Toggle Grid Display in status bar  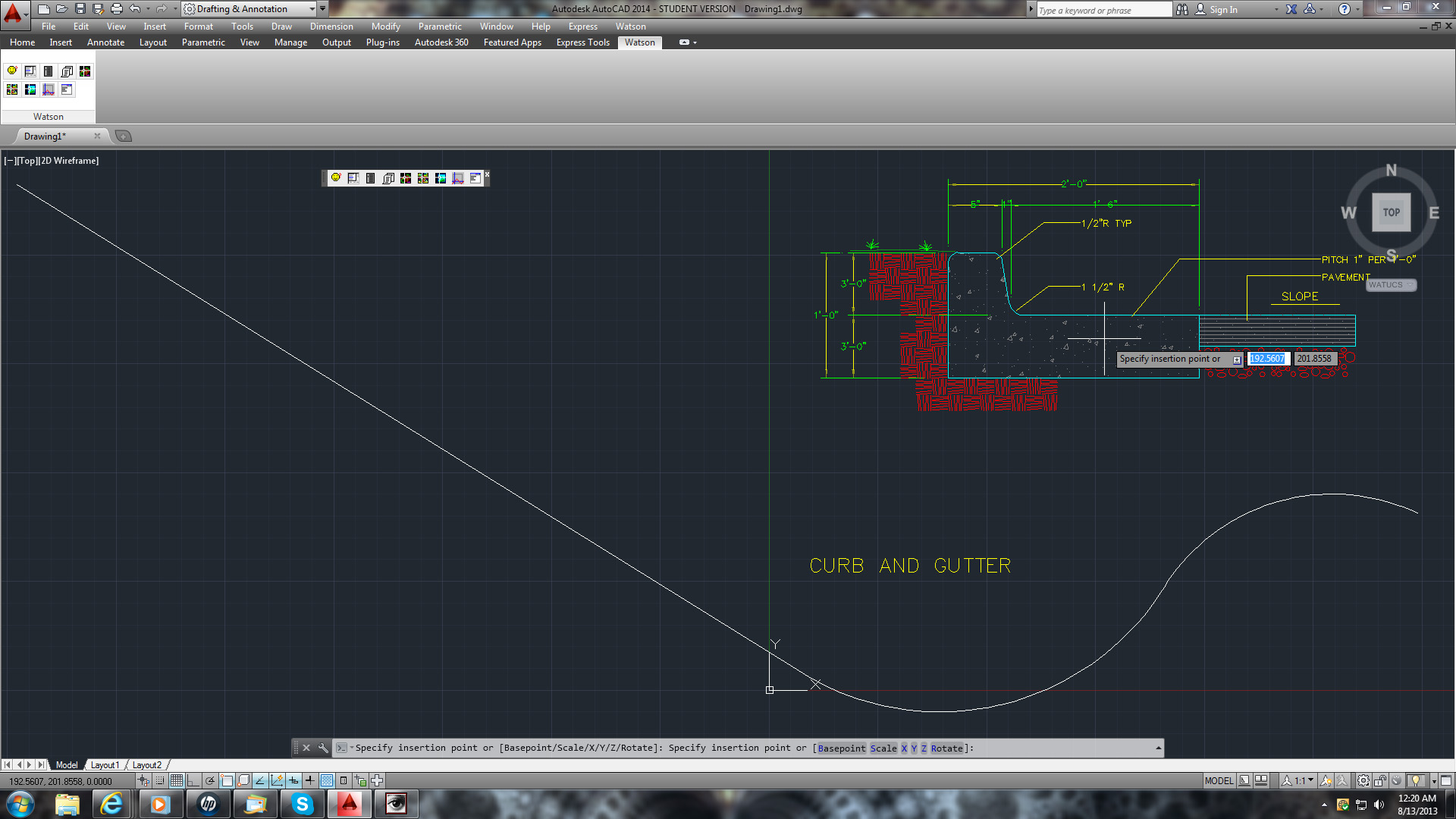[x=176, y=780]
